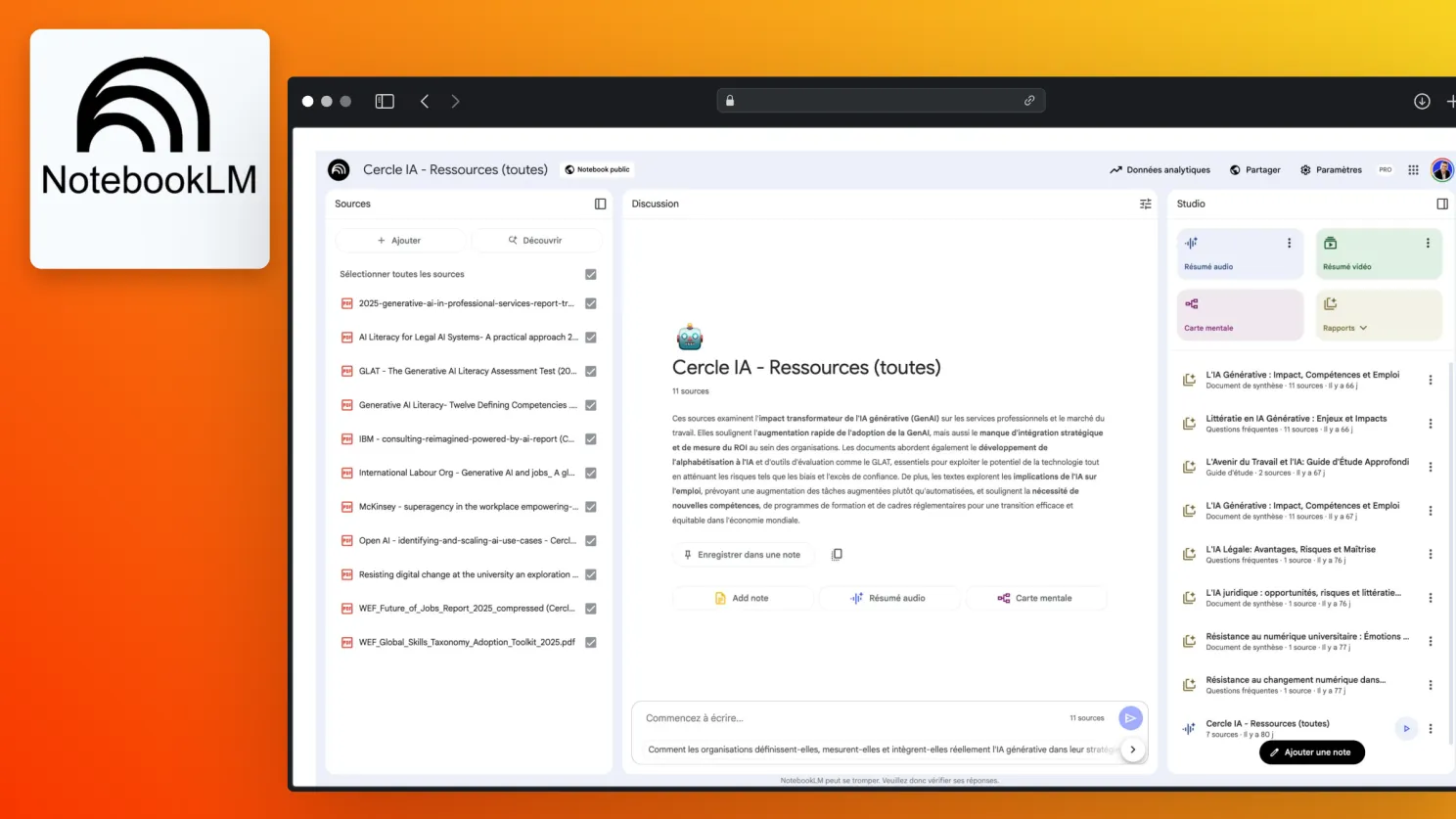Toggle Sélectionner toutes les sources checkbox
Viewport: 1456px width, 819px height.
590,274
